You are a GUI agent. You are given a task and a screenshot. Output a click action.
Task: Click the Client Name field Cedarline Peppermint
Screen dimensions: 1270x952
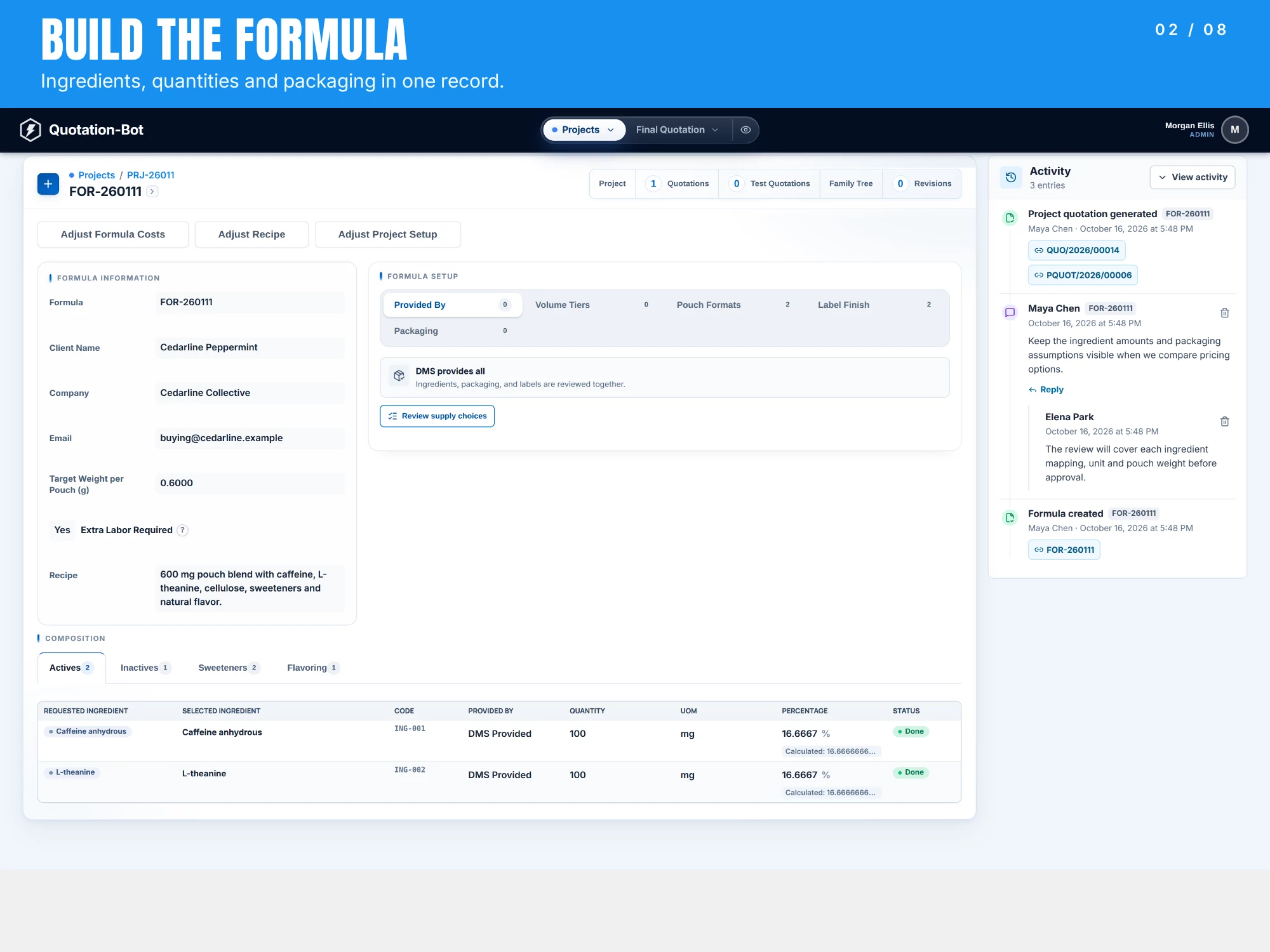pos(250,348)
